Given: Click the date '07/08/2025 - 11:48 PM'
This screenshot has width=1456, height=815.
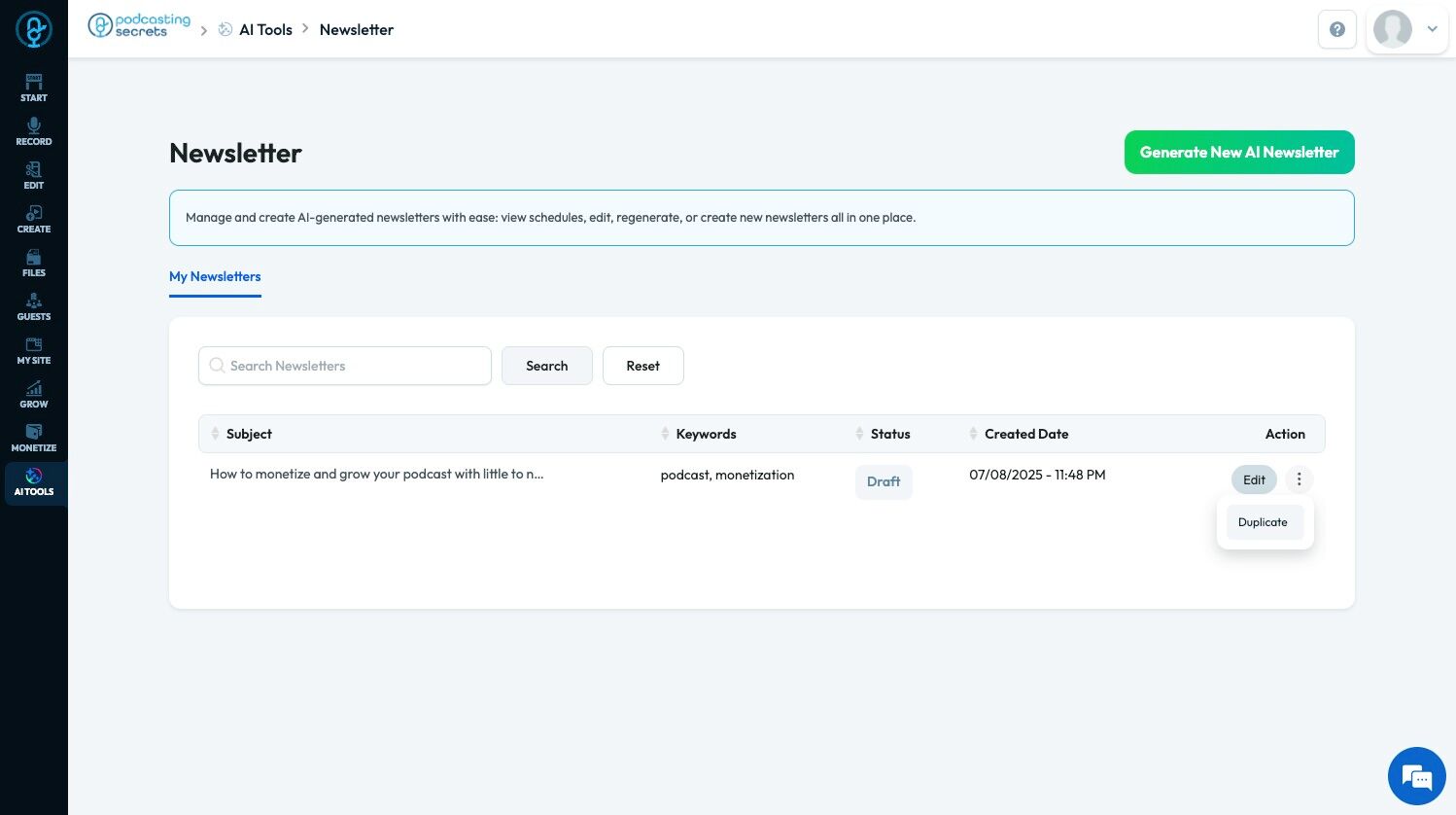Looking at the screenshot, I should 1037,475.
